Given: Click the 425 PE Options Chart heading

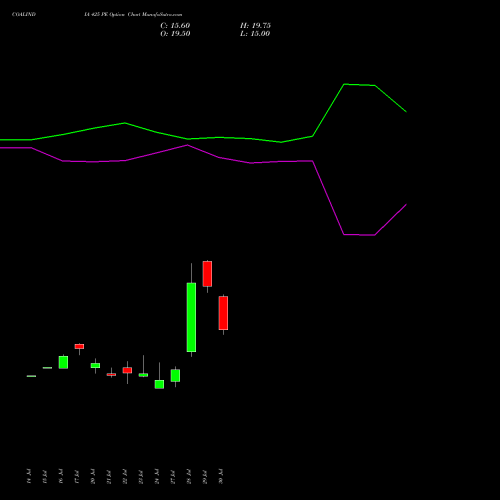Looking at the screenshot, I should (133, 14).
